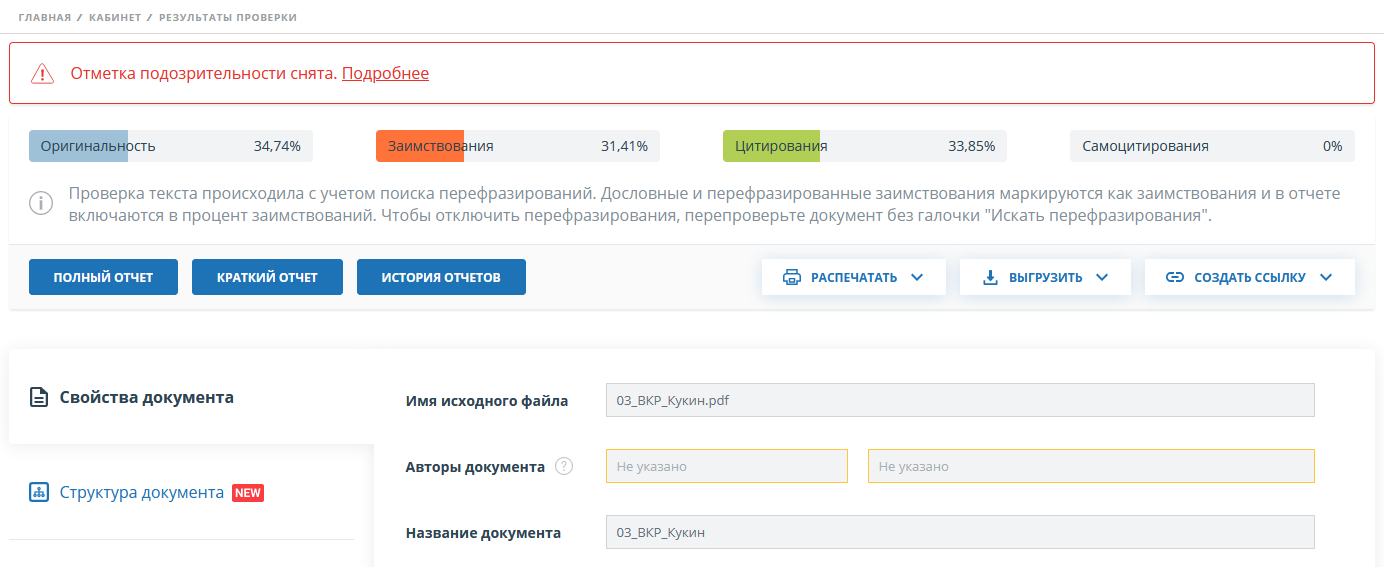The height and width of the screenshot is (567, 1384).
Task: Click the help question mark near Авторы документа
Action: [x=564, y=466]
